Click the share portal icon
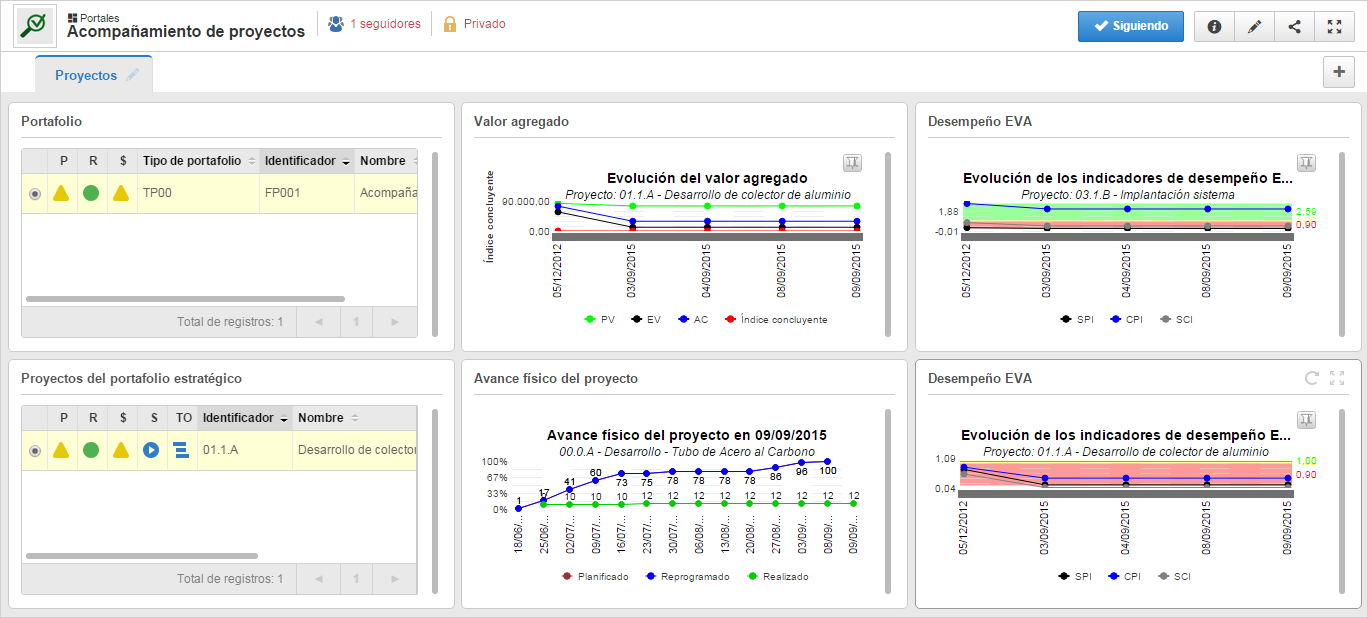1368x618 pixels. (x=1294, y=27)
